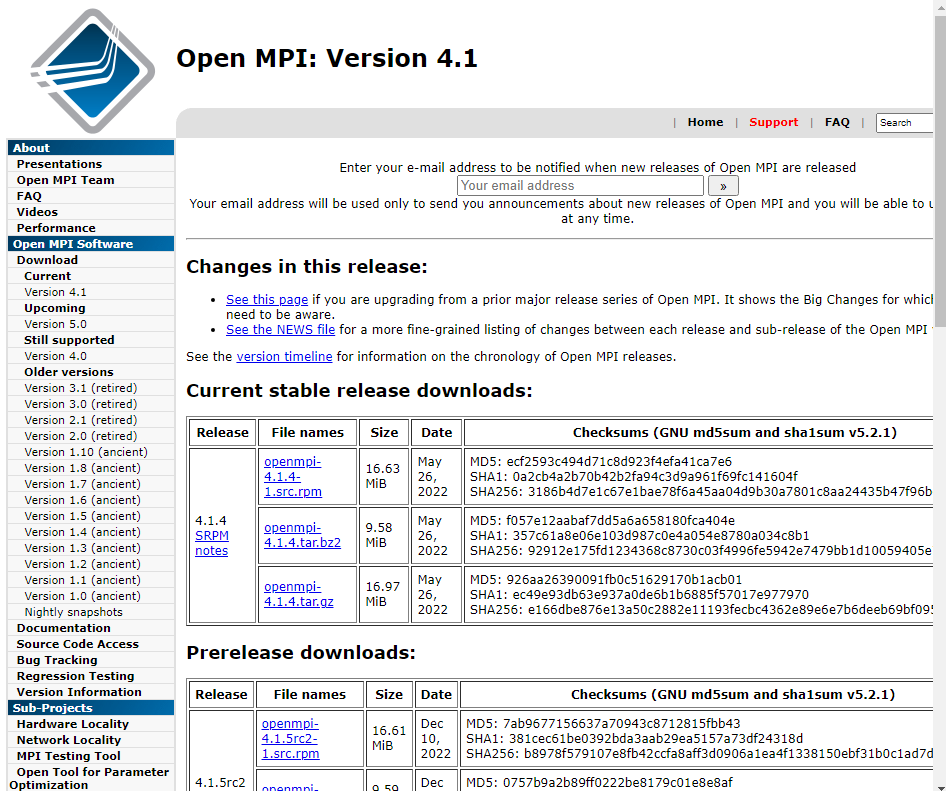The height and width of the screenshot is (791, 946).
Task: Open Documentation in the sidebar
Action: coord(63,628)
